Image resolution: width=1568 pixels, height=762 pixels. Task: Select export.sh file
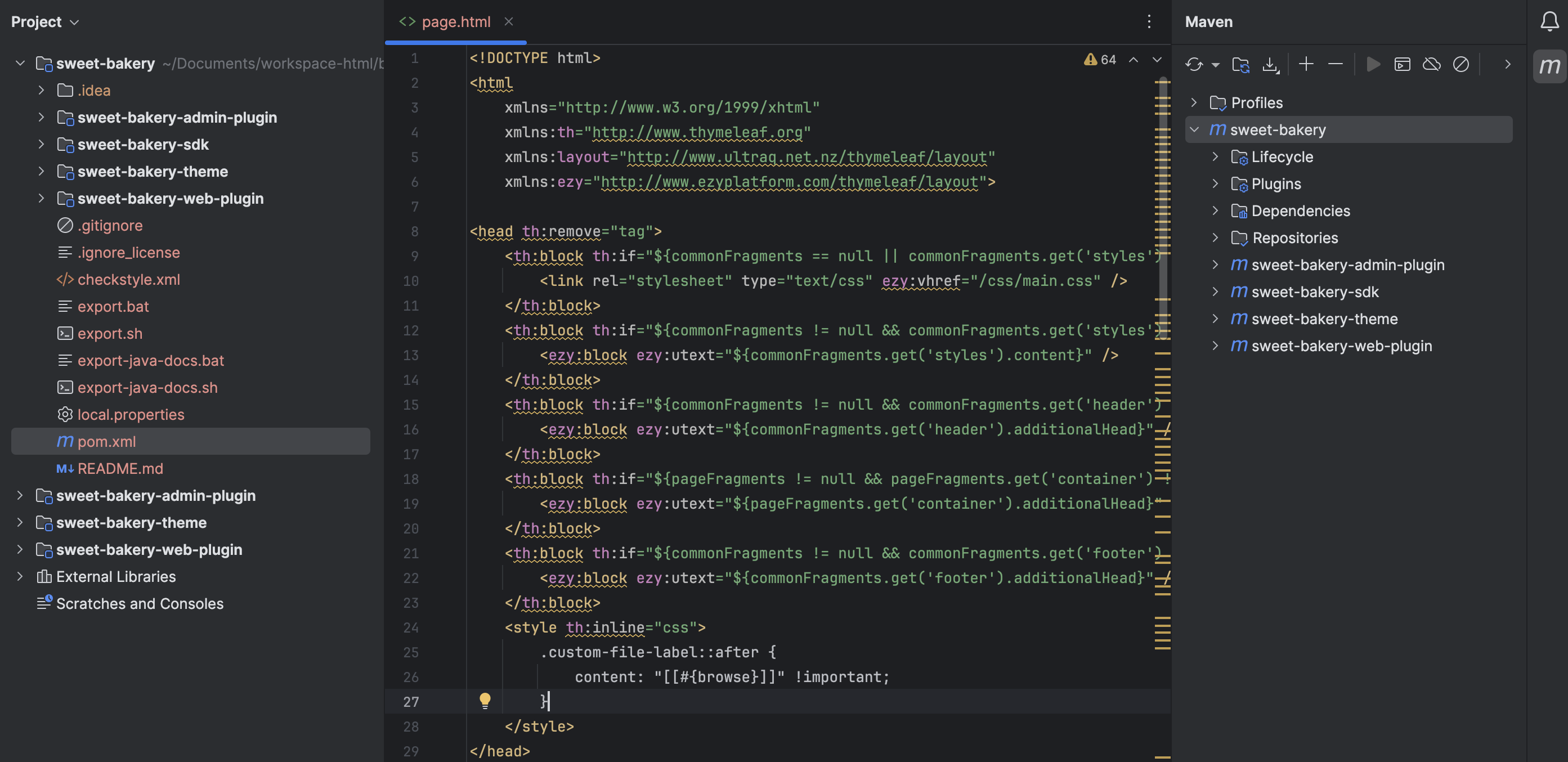[110, 334]
